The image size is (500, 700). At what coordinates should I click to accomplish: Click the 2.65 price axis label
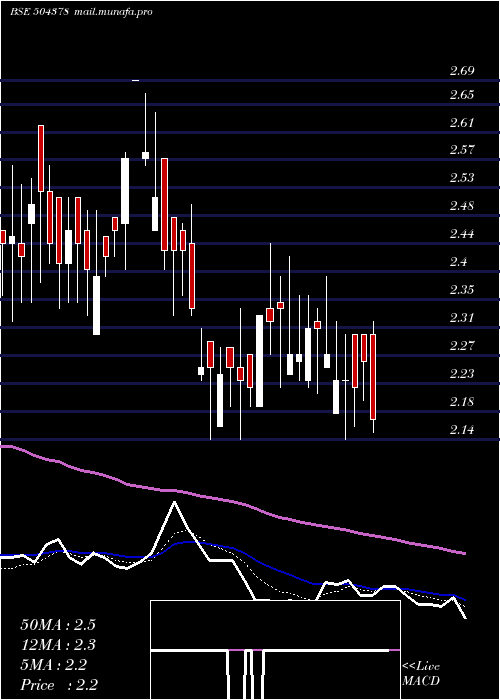point(462,95)
